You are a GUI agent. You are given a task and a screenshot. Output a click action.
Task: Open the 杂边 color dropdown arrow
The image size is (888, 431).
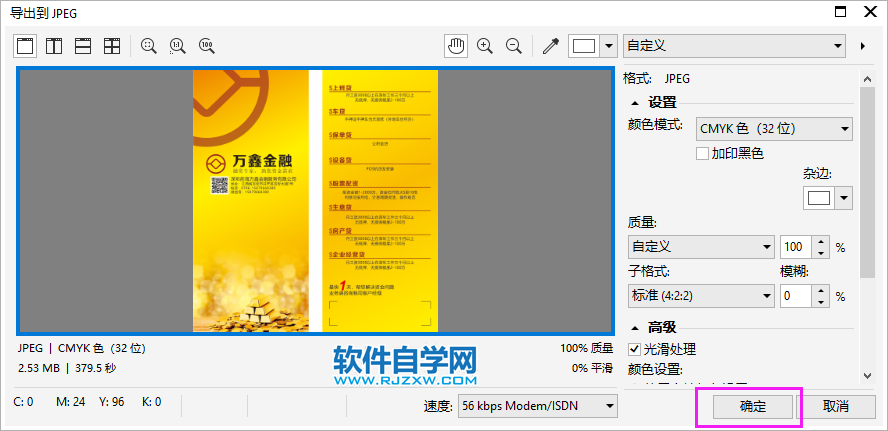[844, 198]
